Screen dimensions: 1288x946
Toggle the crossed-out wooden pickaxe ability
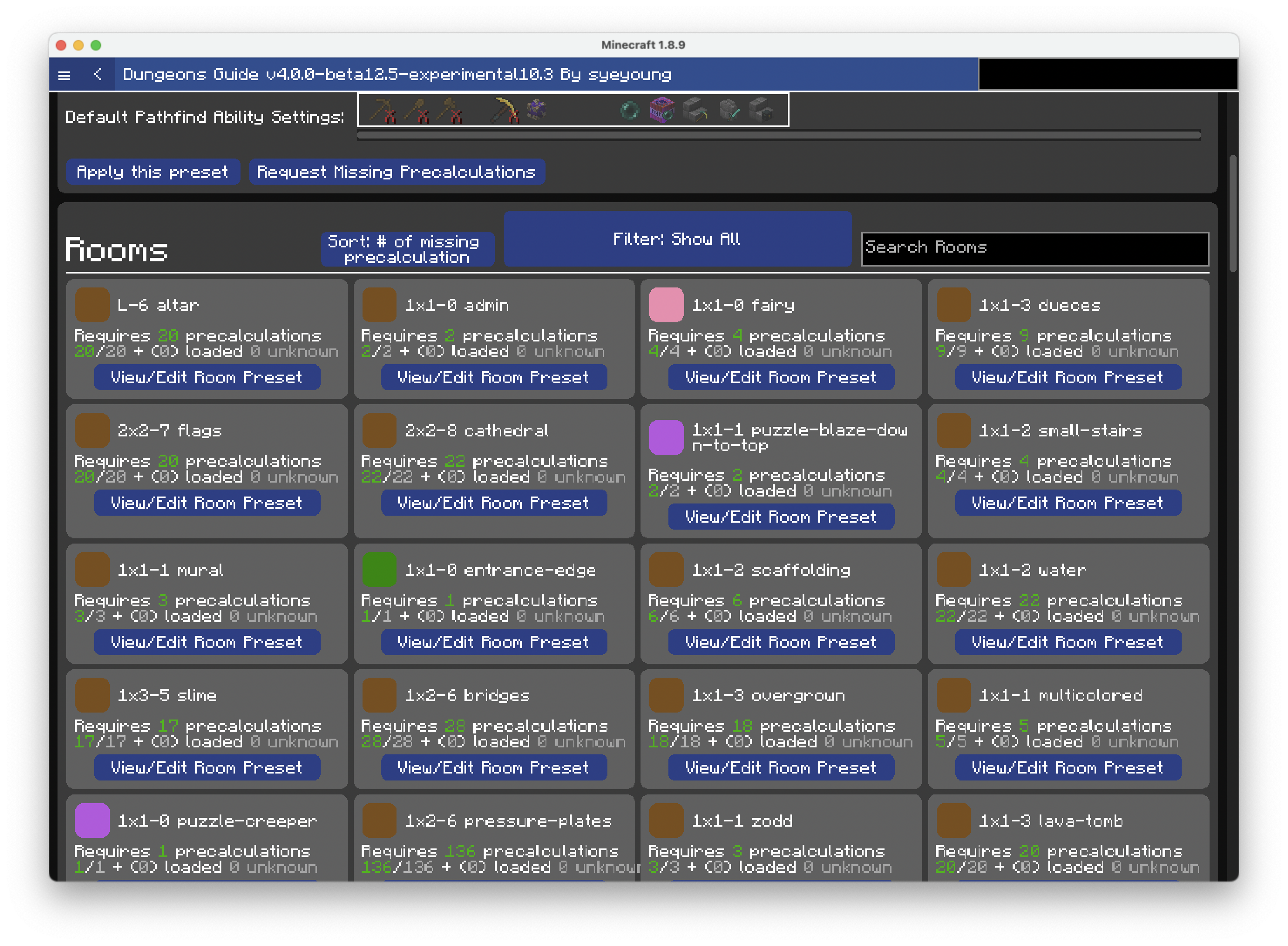(x=383, y=110)
